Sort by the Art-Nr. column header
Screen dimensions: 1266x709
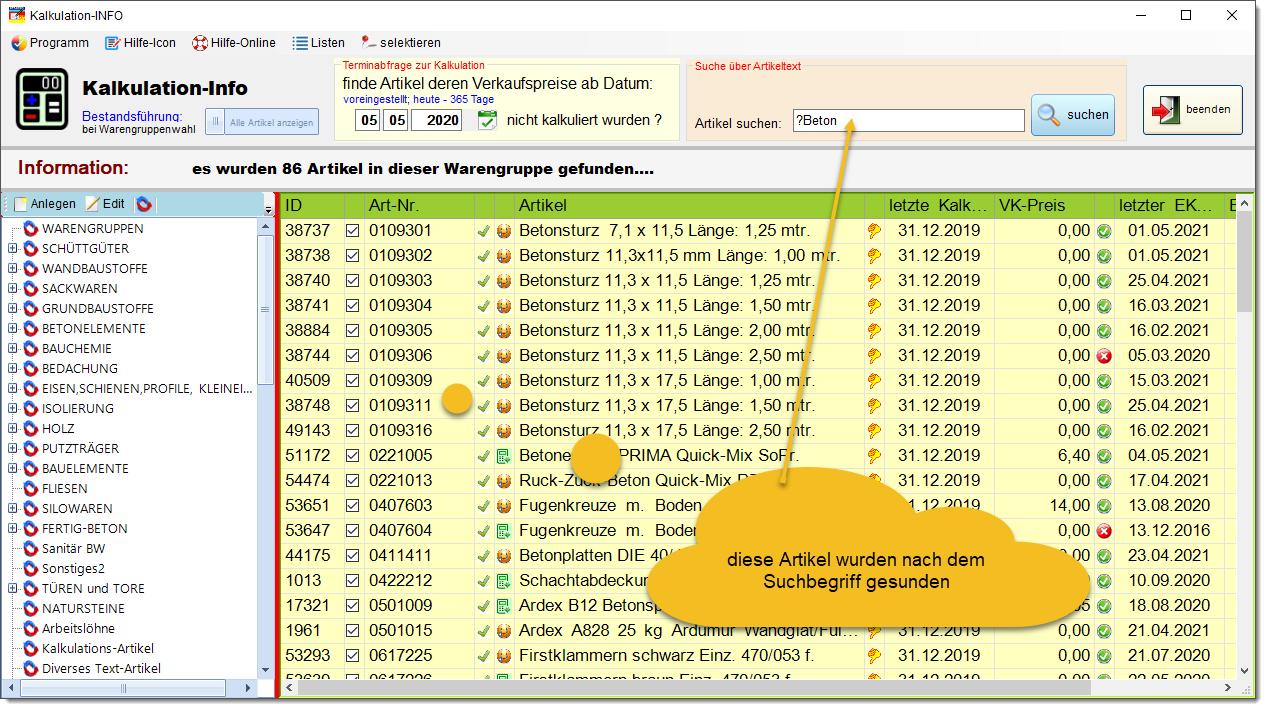419,205
